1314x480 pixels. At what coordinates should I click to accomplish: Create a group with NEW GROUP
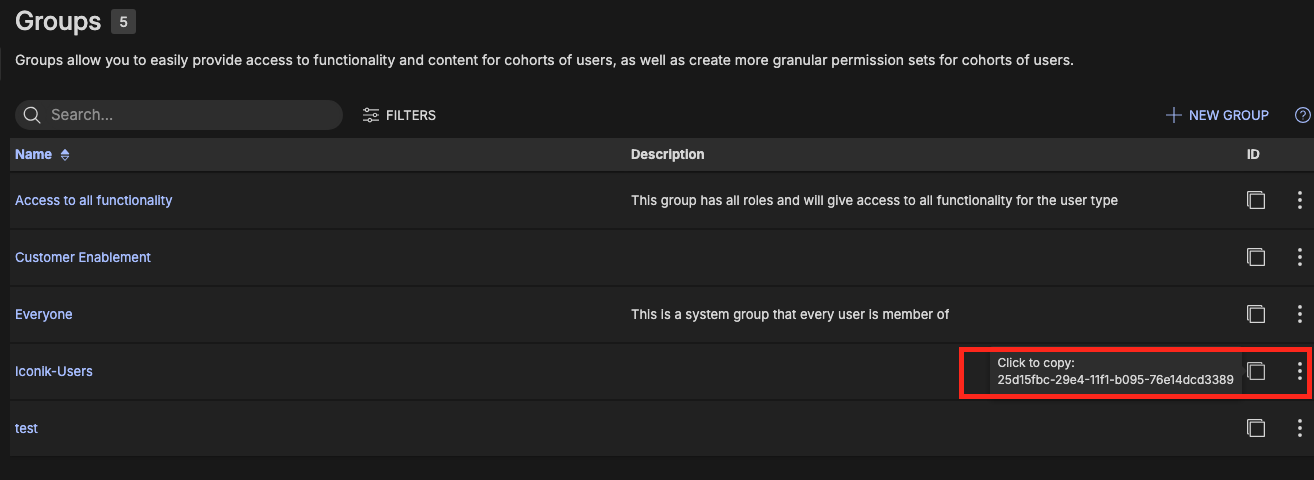pos(1217,115)
